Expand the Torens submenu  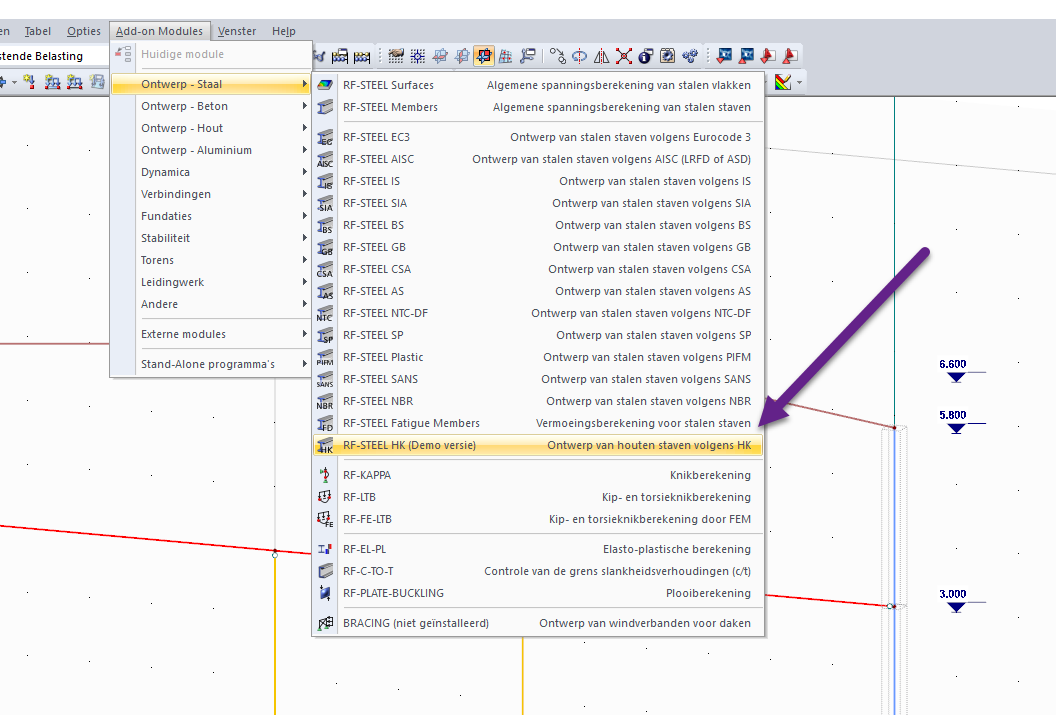211,260
